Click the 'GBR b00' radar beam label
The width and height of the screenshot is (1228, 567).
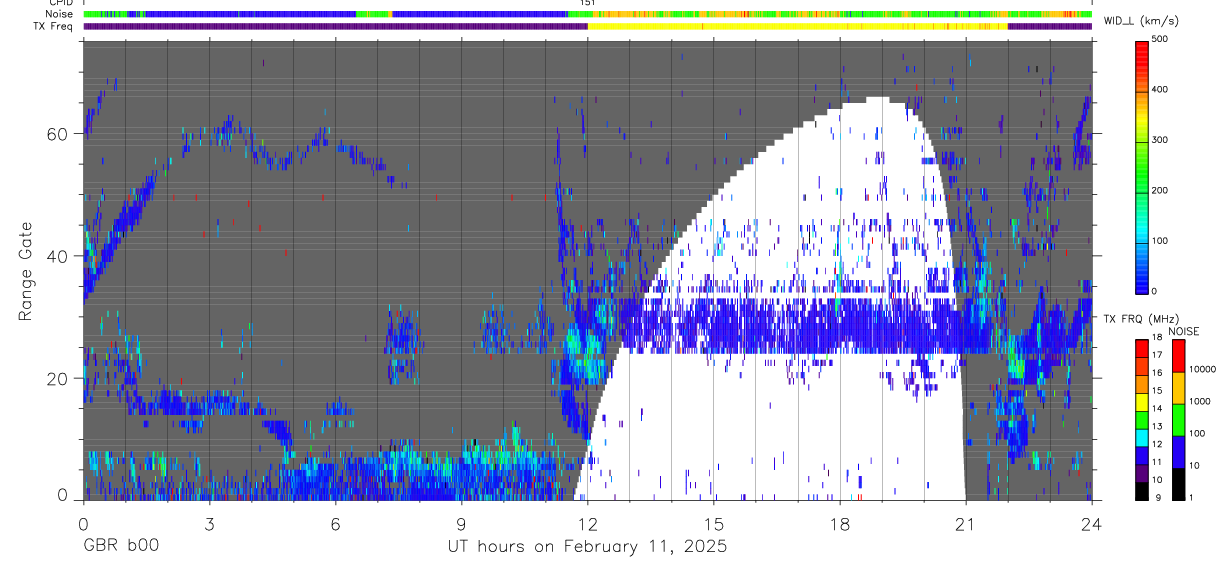(x=120, y=547)
